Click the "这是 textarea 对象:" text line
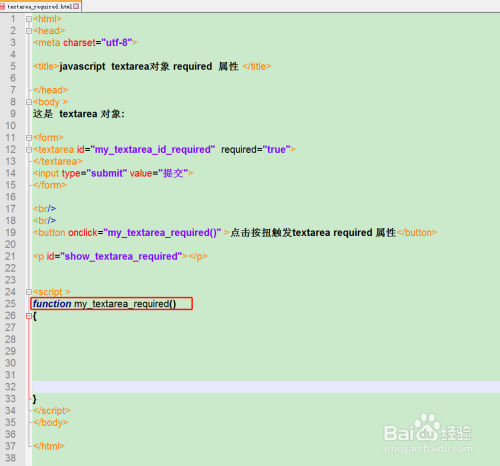This screenshot has height=466, width=500. pos(79,114)
